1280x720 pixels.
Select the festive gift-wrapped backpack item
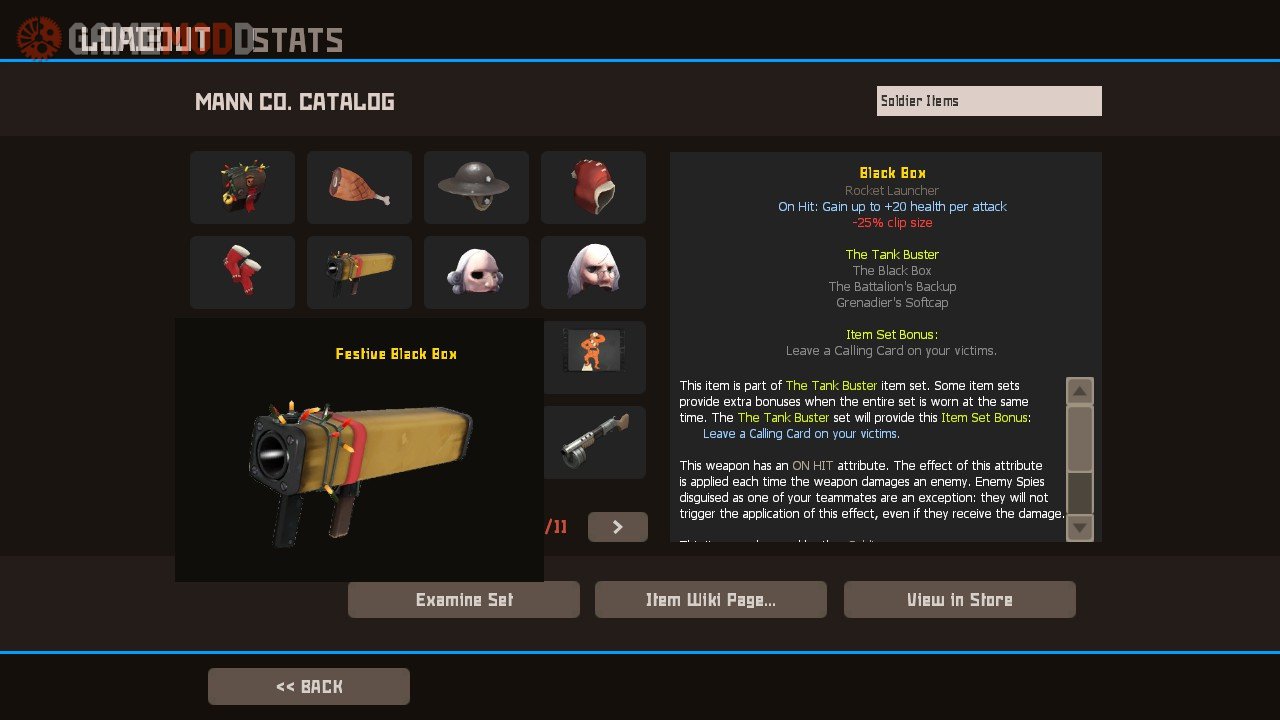click(x=242, y=187)
